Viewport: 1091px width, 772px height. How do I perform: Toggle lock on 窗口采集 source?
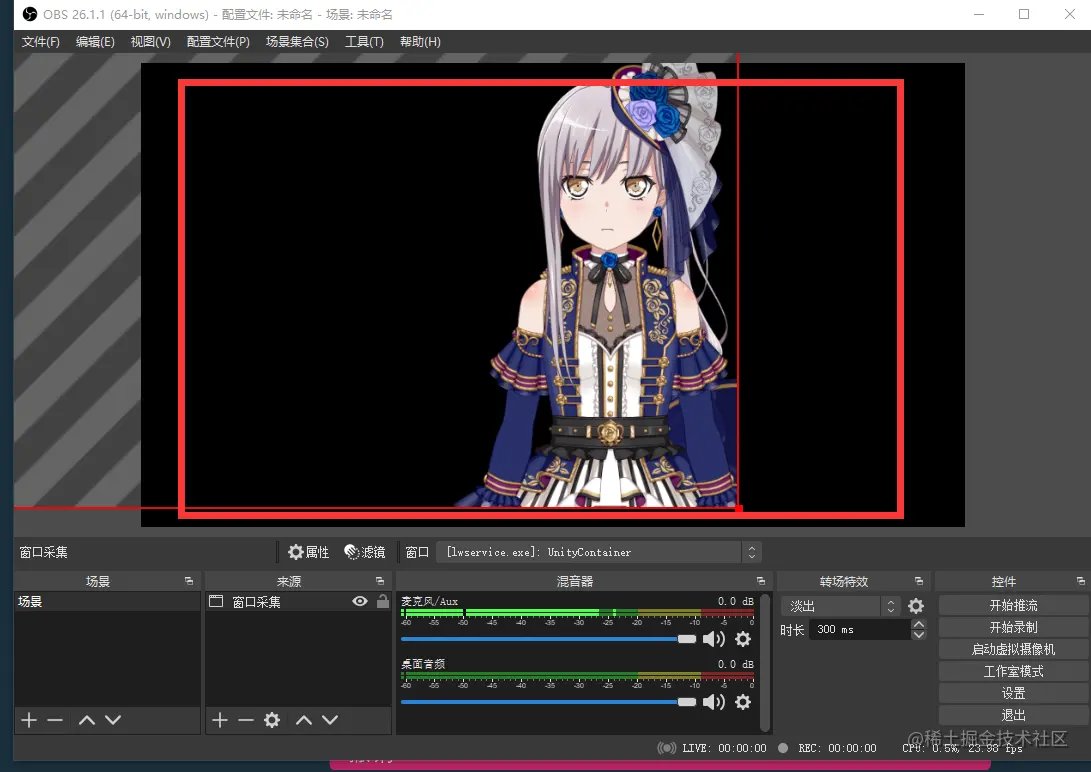click(383, 602)
